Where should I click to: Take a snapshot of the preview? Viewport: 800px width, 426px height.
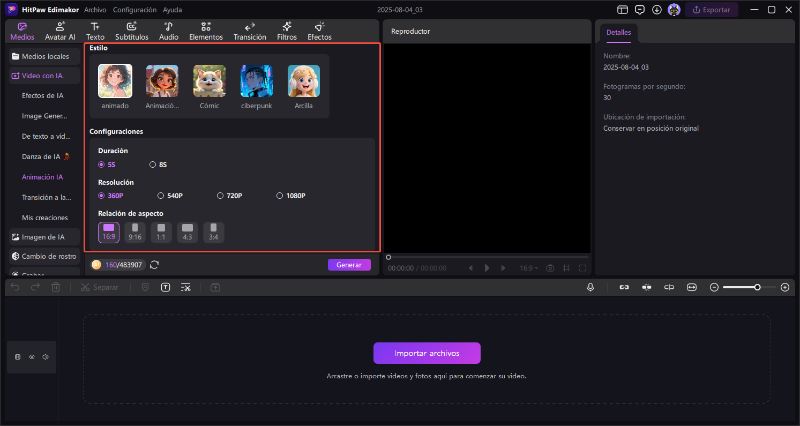[x=550, y=268]
